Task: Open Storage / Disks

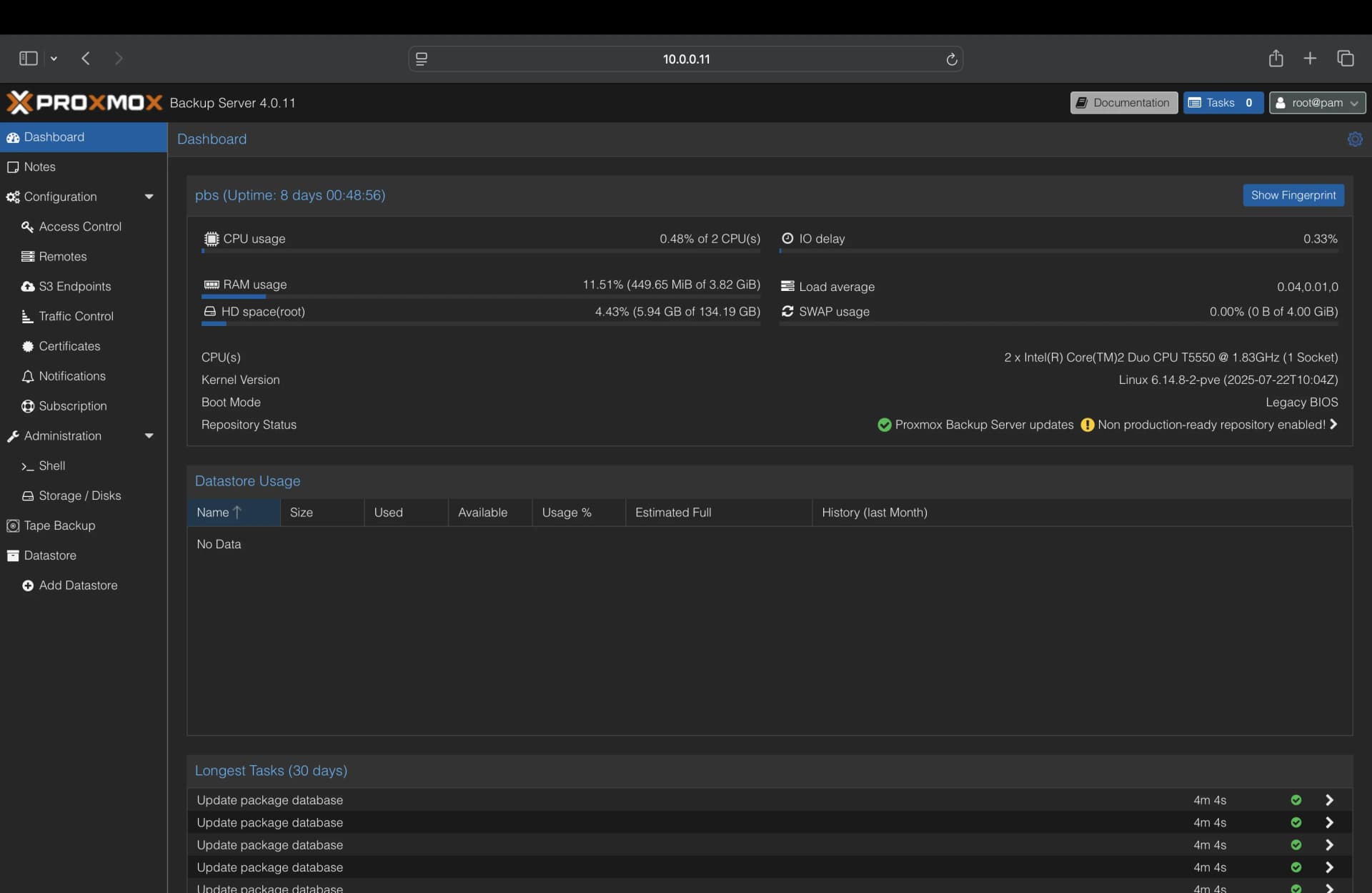Action: pos(79,495)
